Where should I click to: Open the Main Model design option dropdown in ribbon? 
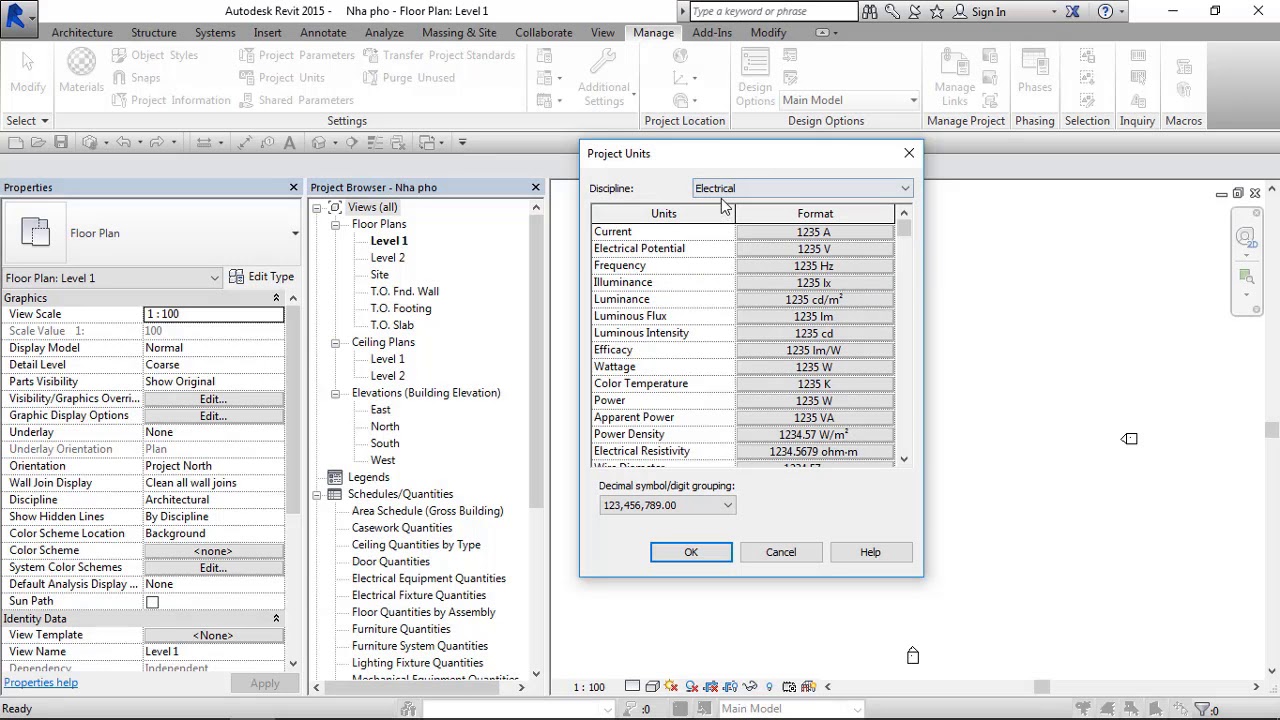point(849,100)
